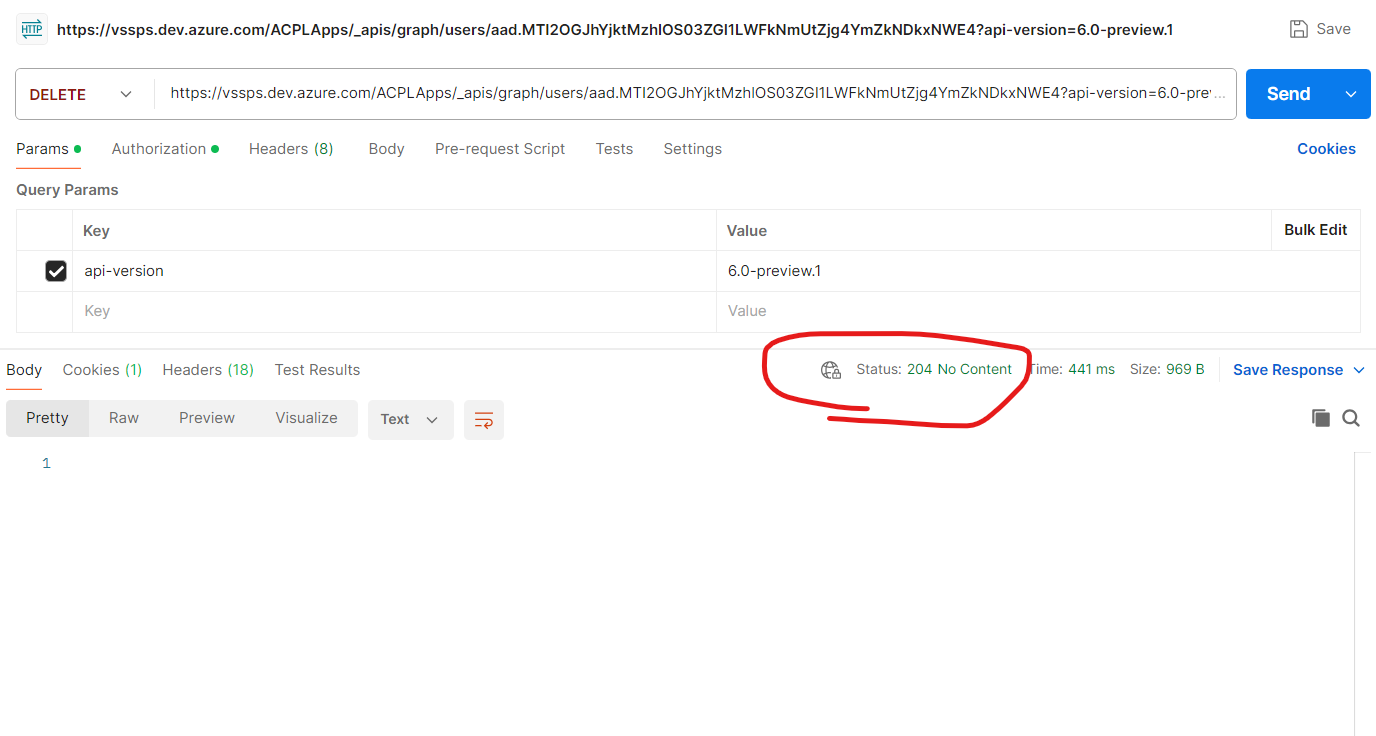Viewport: 1376px width, 736px height.
Task: Click the request title URL at top
Action: pos(615,30)
